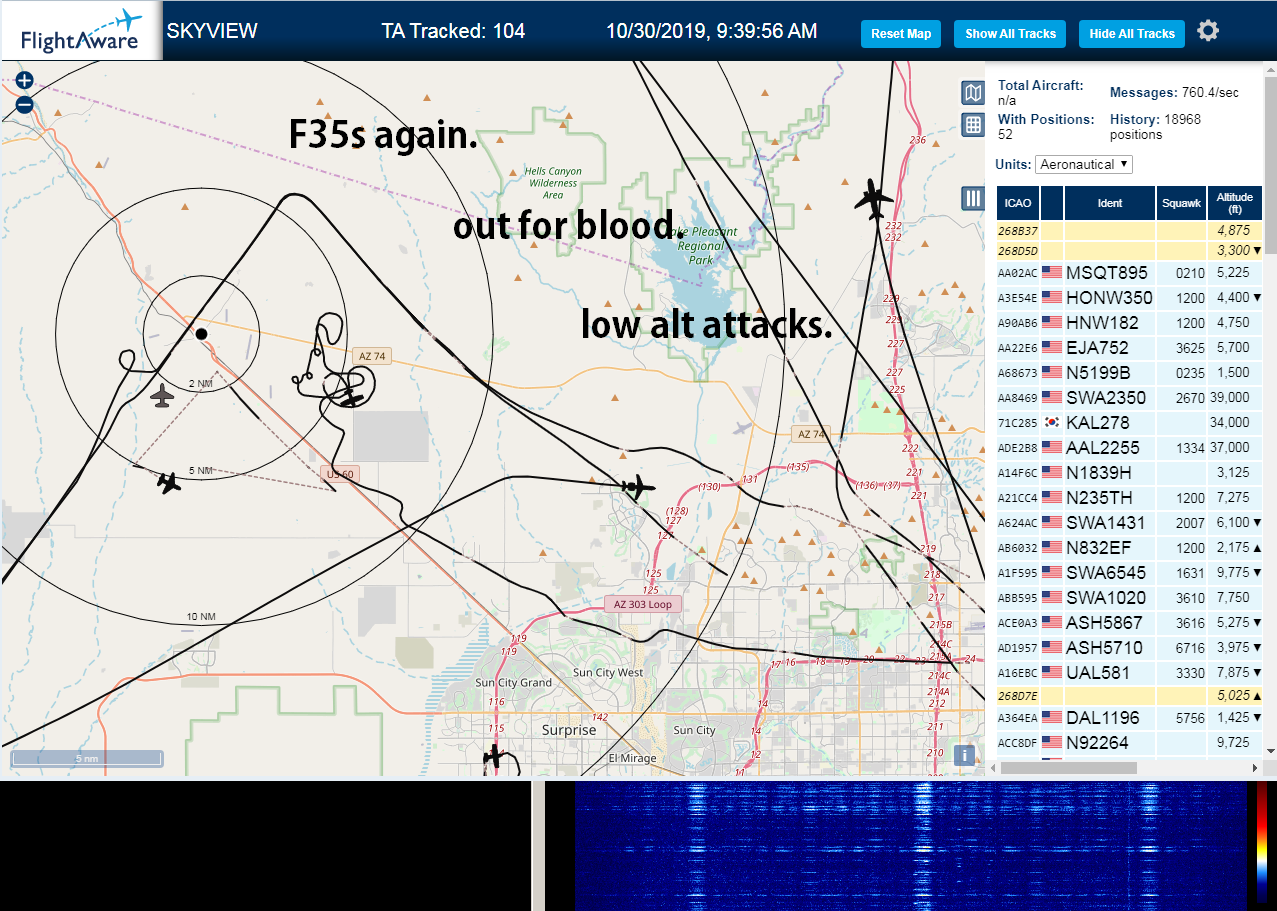The width and height of the screenshot is (1277, 911).
Task: Sort table by ICAO column header
Action: click(1018, 202)
